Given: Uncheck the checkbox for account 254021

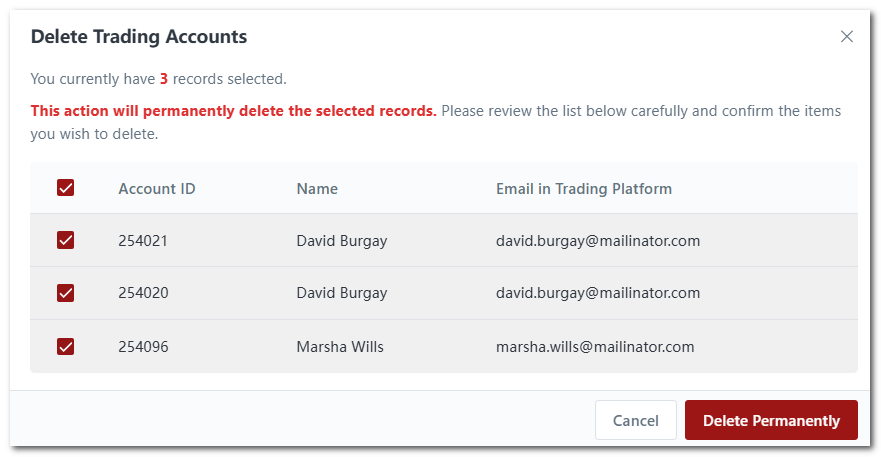Looking at the screenshot, I should [x=66, y=240].
